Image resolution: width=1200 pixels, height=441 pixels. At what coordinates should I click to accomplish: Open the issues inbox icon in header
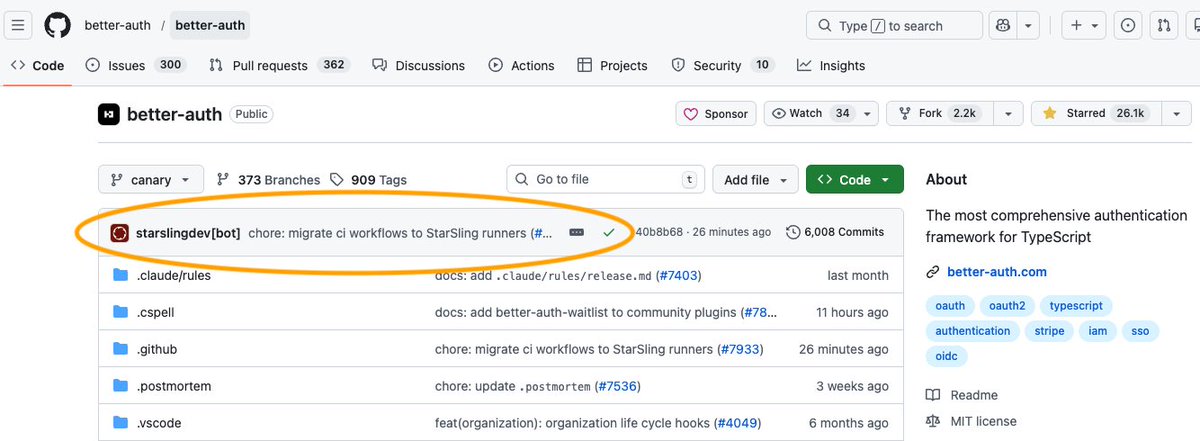pos(1128,26)
